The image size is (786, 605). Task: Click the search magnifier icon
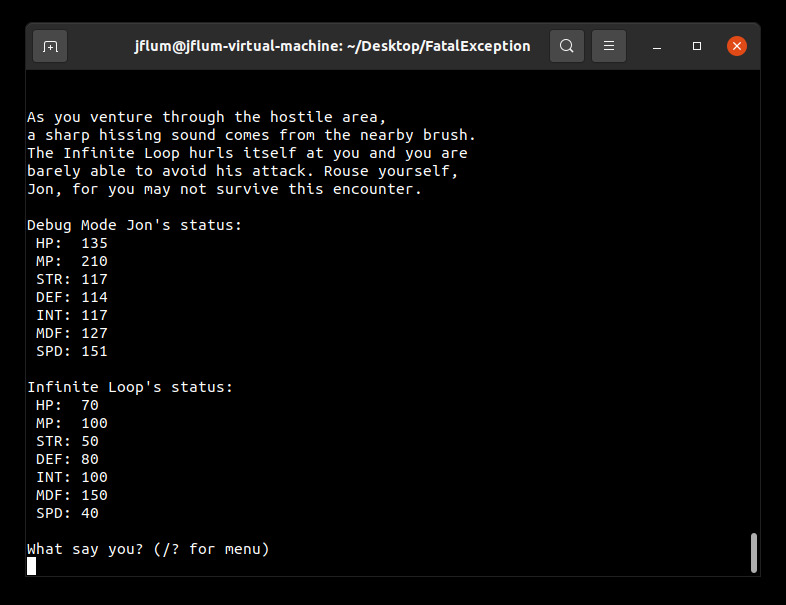point(567,46)
